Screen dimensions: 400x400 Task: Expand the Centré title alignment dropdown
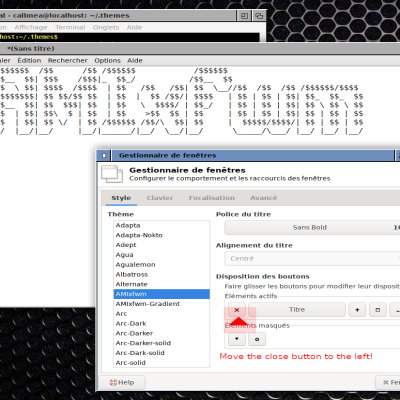(x=312, y=258)
